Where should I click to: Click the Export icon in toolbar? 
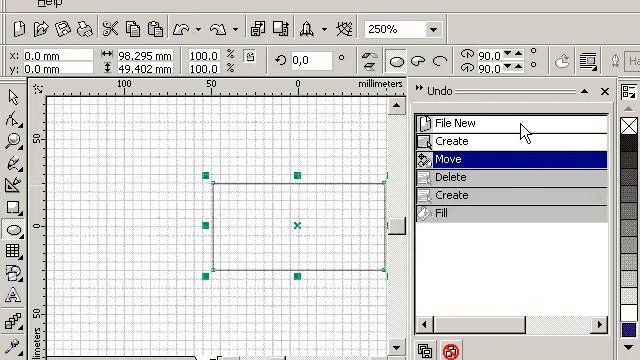pos(281,29)
